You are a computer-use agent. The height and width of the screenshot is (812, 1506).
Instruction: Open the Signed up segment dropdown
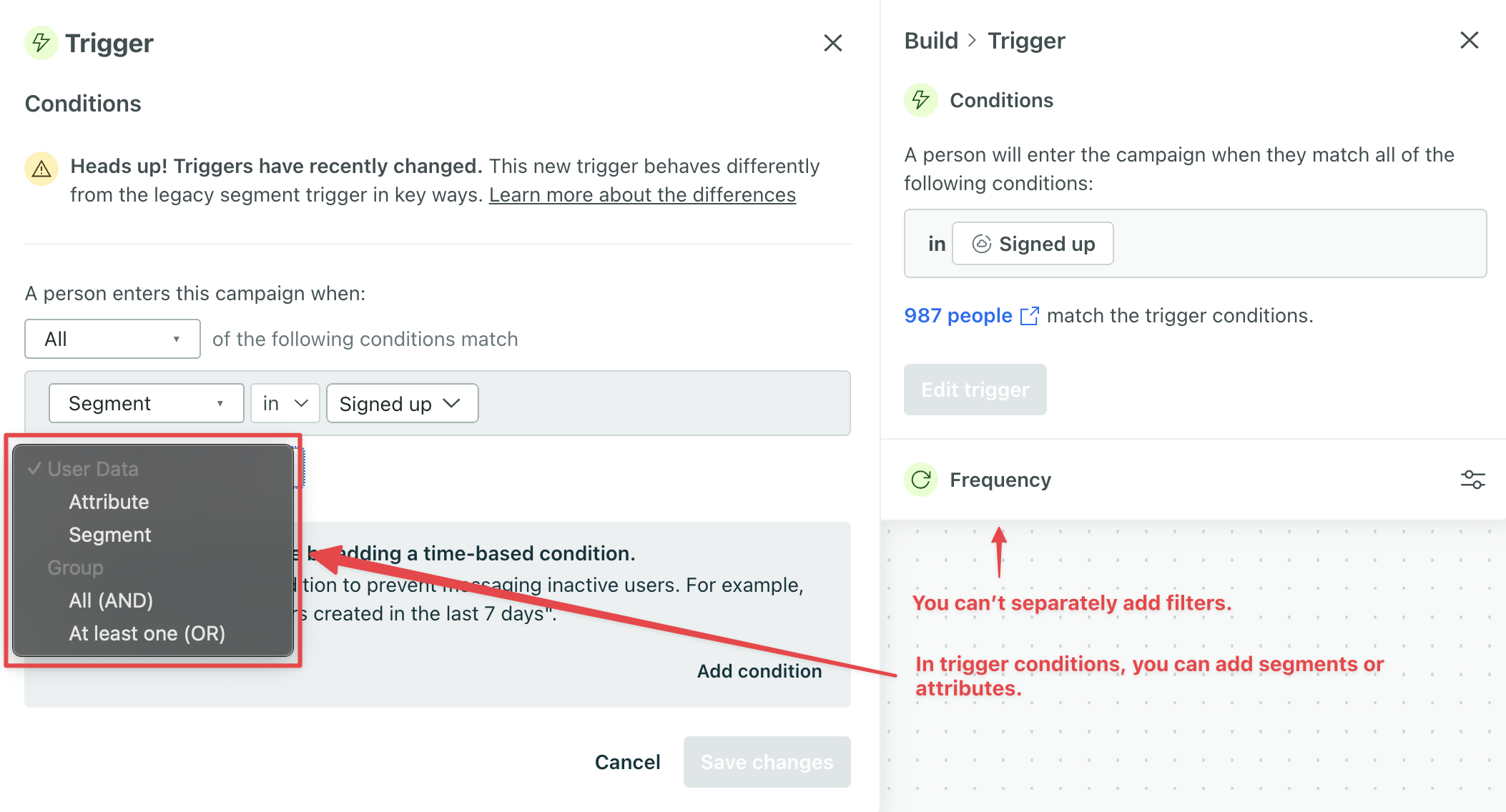coord(402,402)
